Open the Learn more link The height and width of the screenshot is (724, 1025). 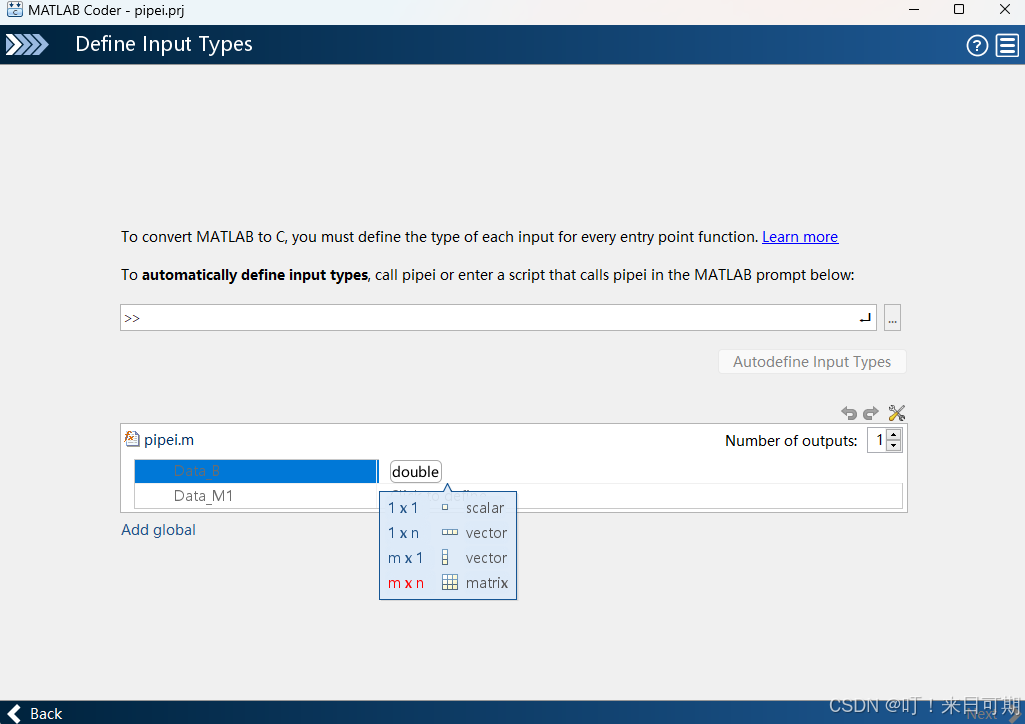pyautogui.click(x=799, y=237)
